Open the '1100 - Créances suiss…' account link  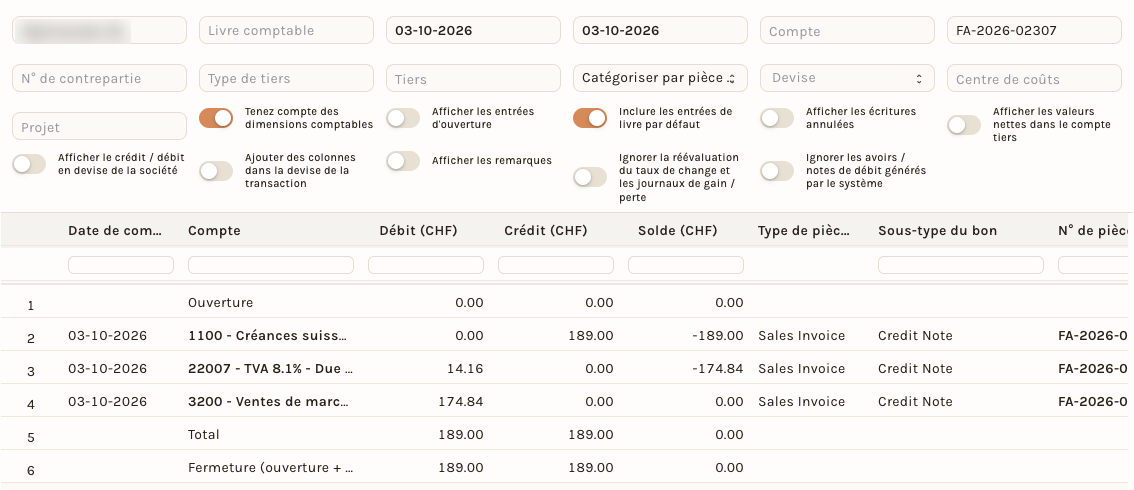pos(268,335)
